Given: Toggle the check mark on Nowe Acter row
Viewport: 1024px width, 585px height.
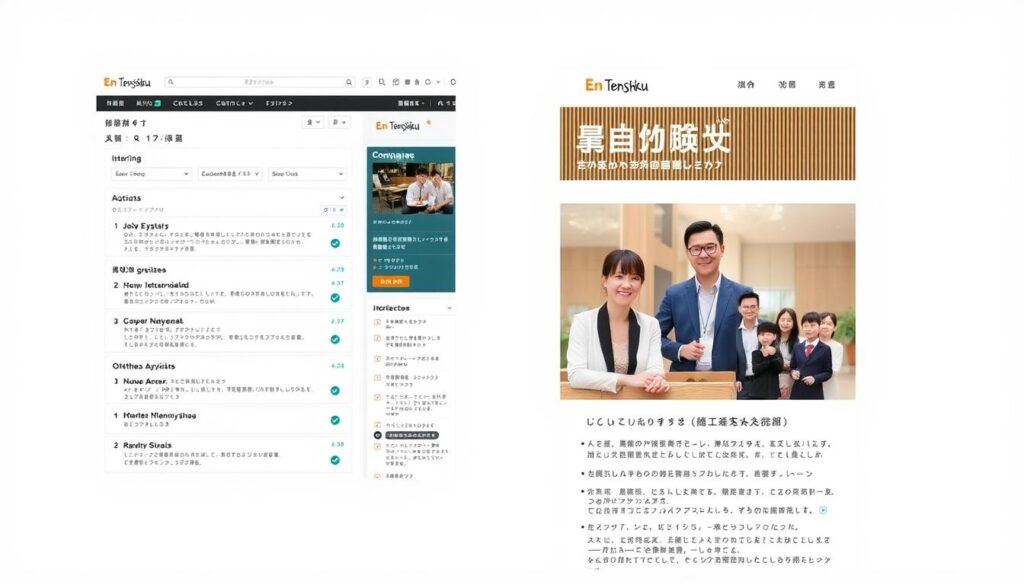Looking at the screenshot, I should 335,390.
